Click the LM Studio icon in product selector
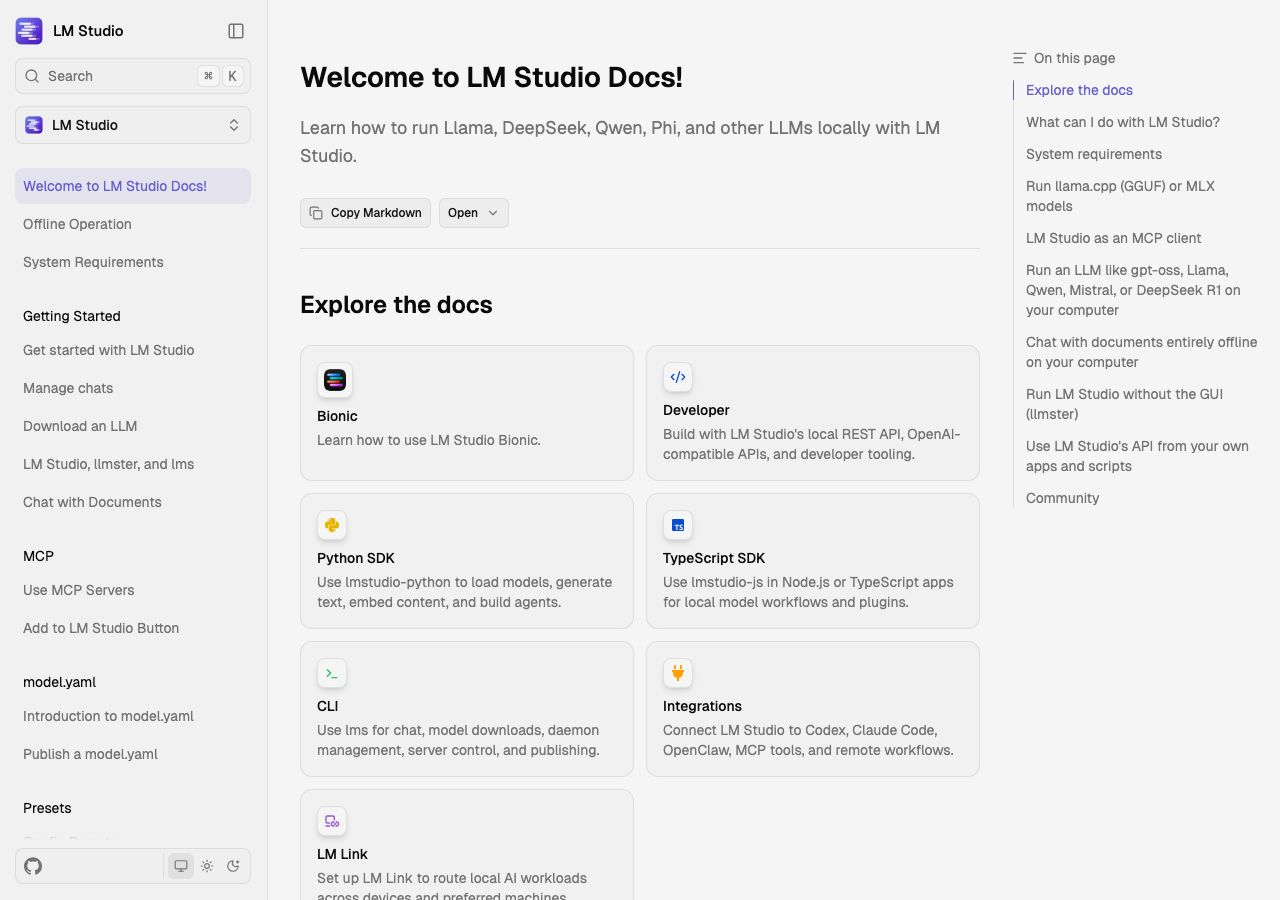 tap(34, 125)
